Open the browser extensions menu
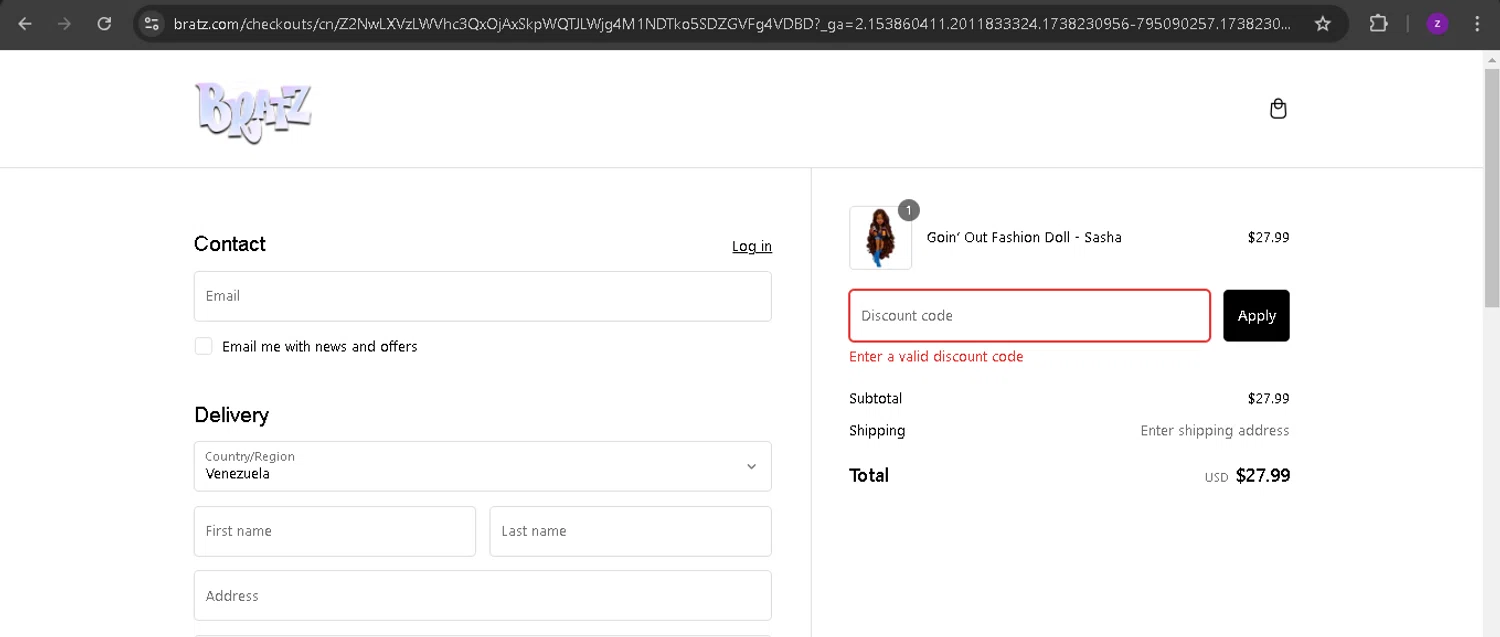1500x637 pixels. tap(1378, 23)
